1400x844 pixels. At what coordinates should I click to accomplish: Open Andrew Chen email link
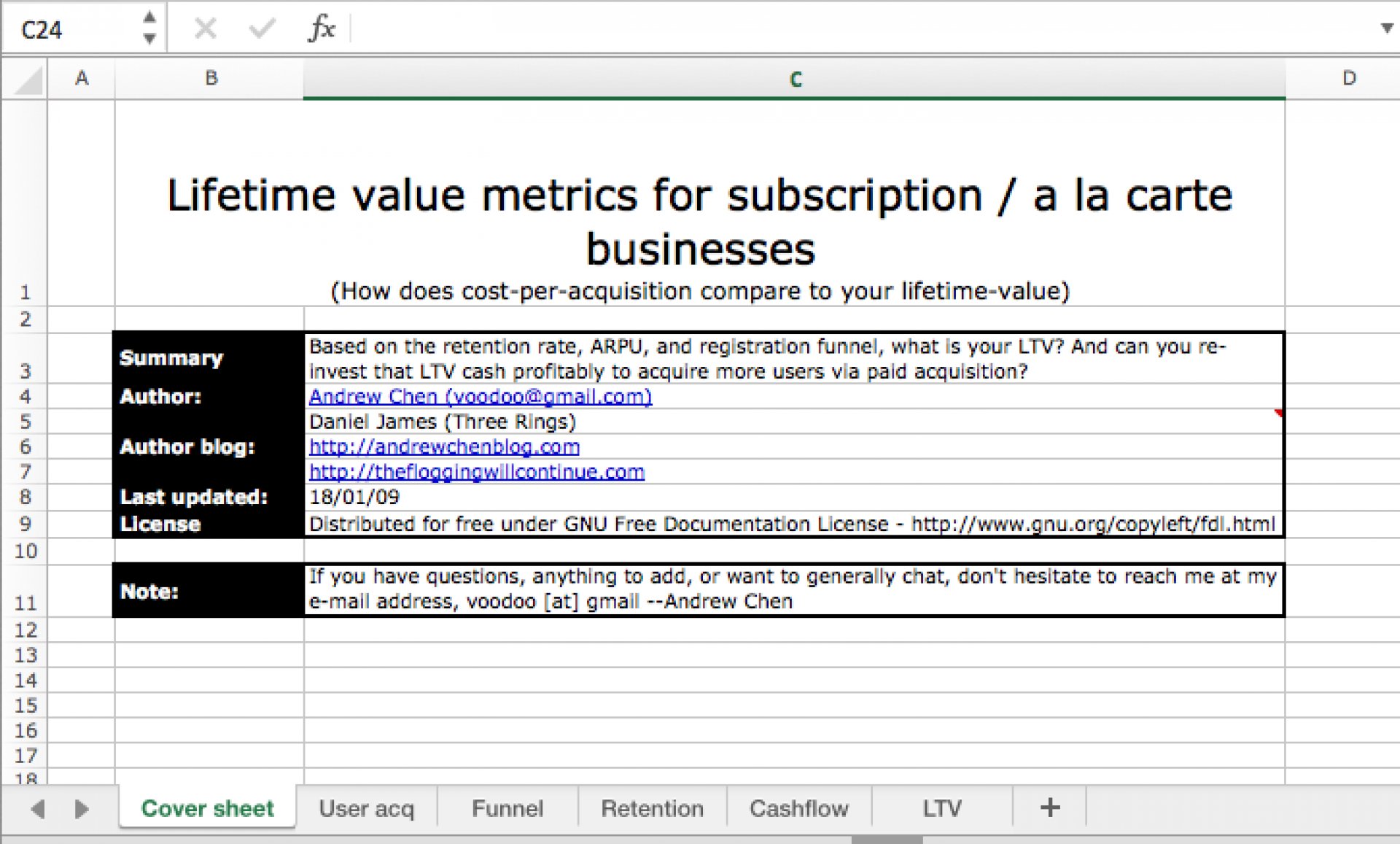click(x=481, y=397)
